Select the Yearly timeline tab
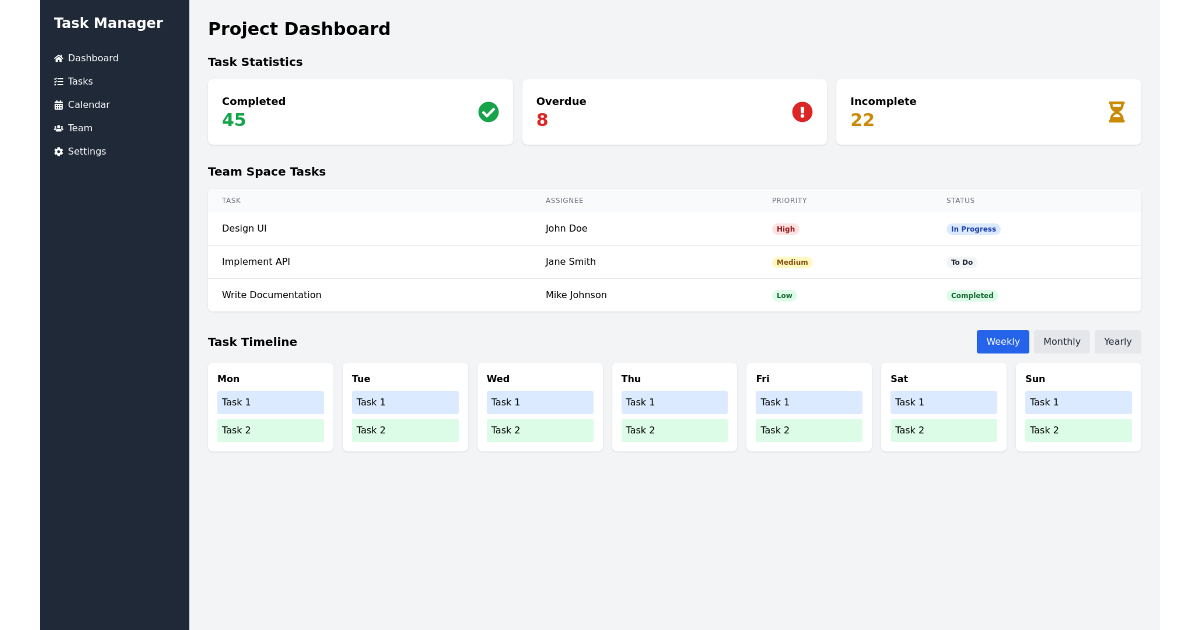 [1117, 341]
